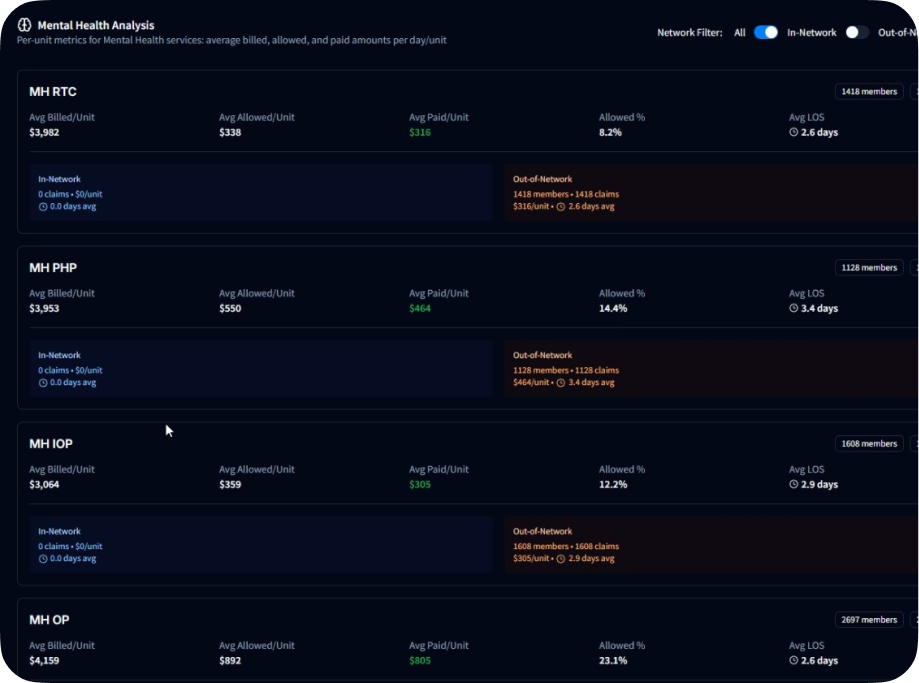Click the 1418 members badge on MH RTC
The width and height of the screenshot is (919, 683).
pos(868,91)
